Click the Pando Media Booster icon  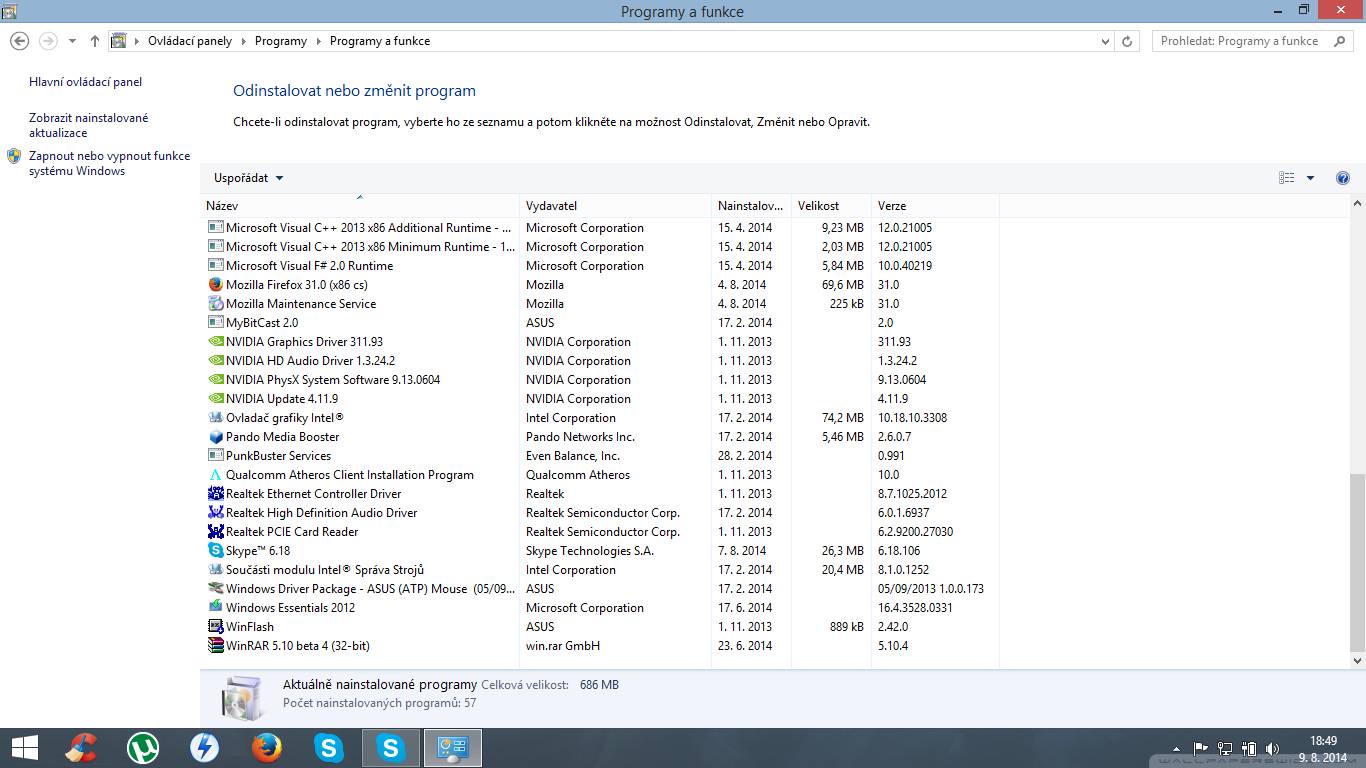(215, 437)
